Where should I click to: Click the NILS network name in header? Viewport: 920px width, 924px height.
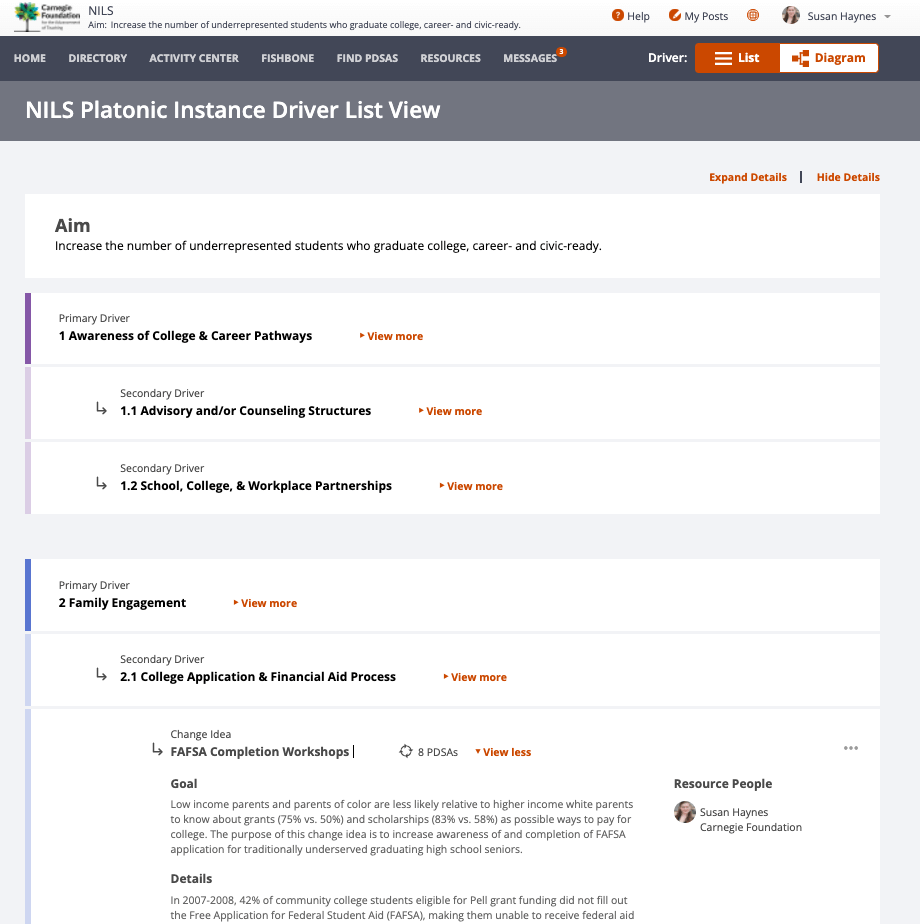[101, 11]
